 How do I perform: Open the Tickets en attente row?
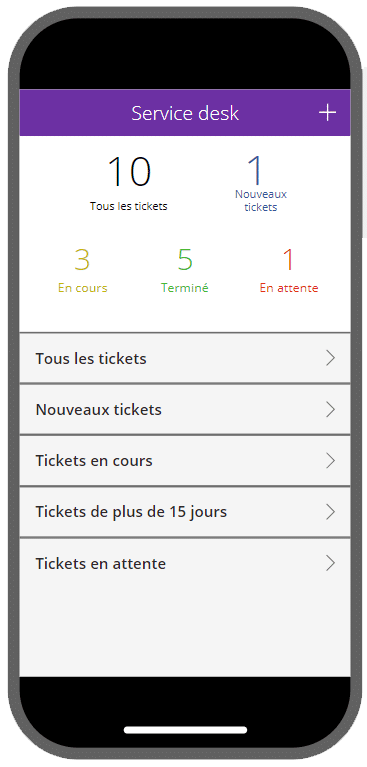185,564
